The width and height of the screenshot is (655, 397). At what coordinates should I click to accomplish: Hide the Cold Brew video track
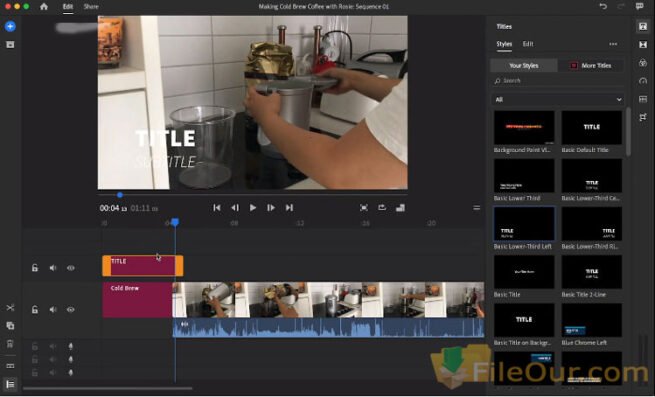(x=71, y=310)
